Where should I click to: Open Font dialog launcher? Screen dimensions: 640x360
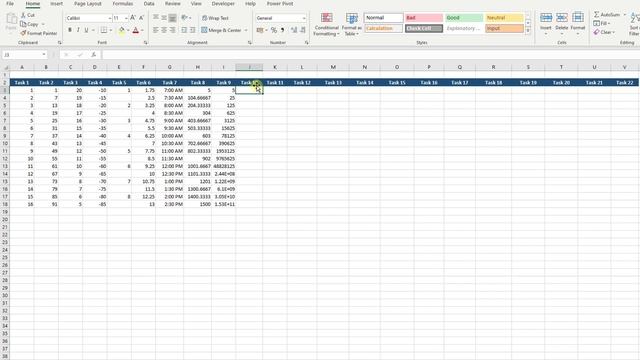pos(145,42)
